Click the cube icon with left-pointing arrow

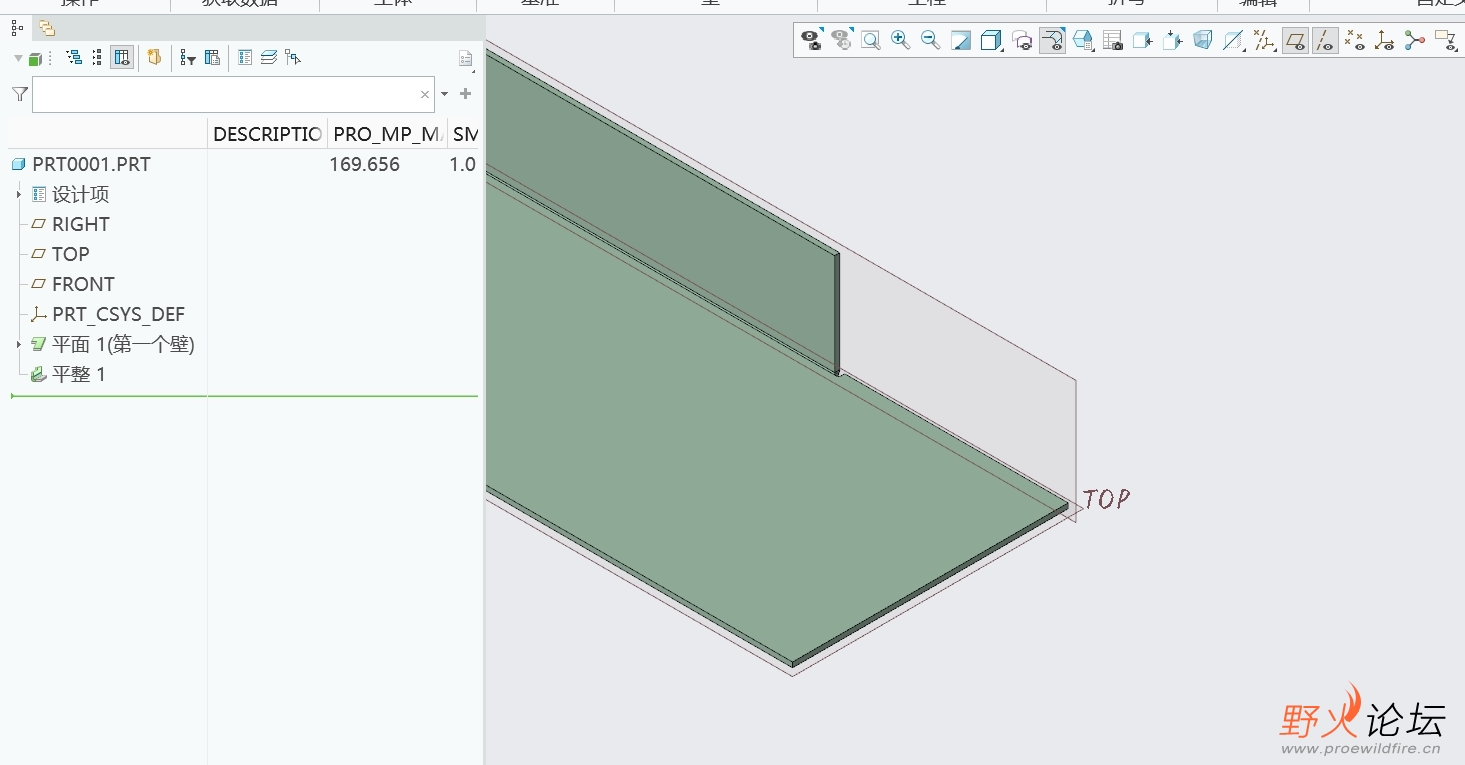click(1143, 40)
